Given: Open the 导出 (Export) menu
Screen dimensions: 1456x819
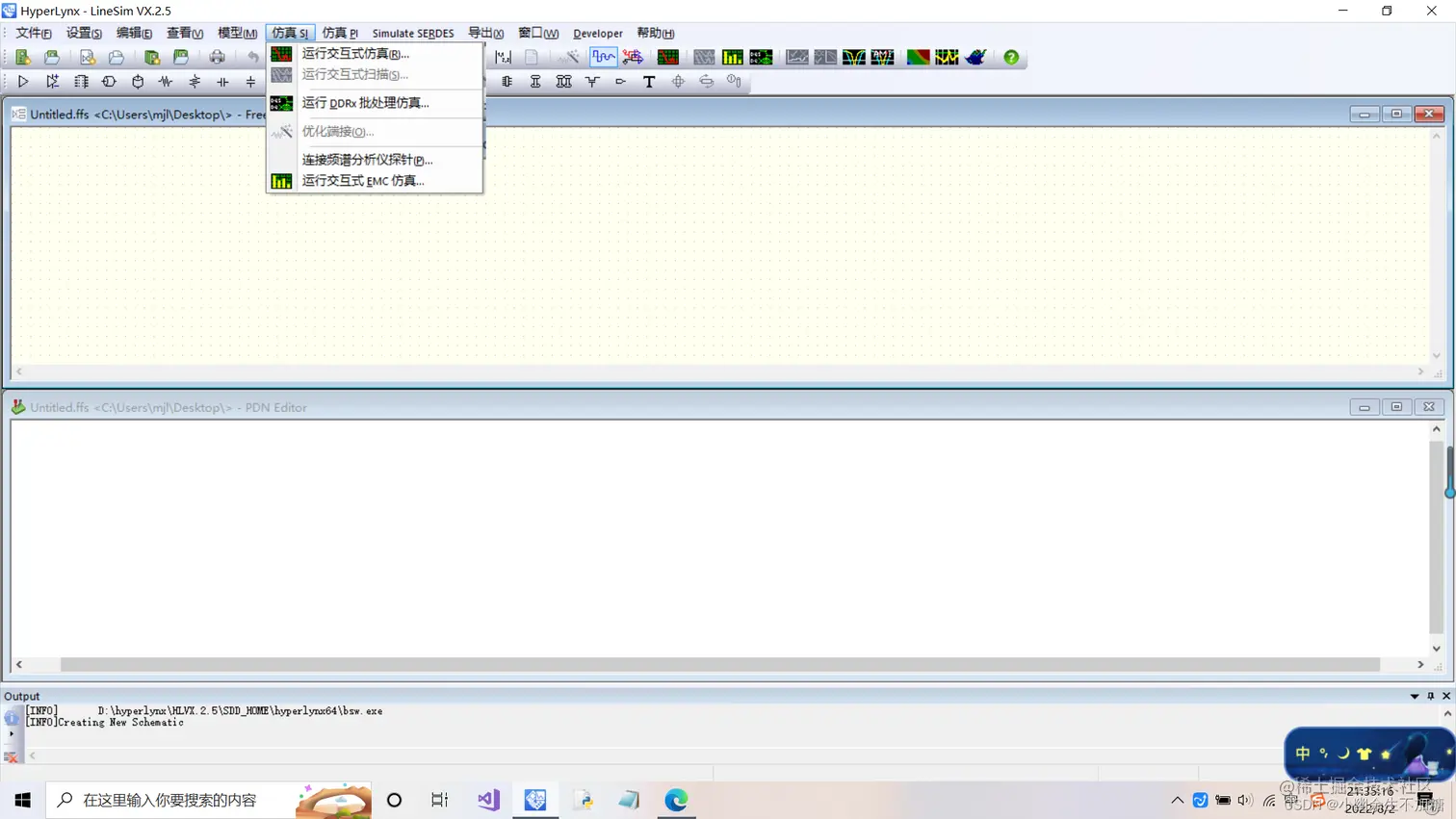Looking at the screenshot, I should (x=485, y=33).
